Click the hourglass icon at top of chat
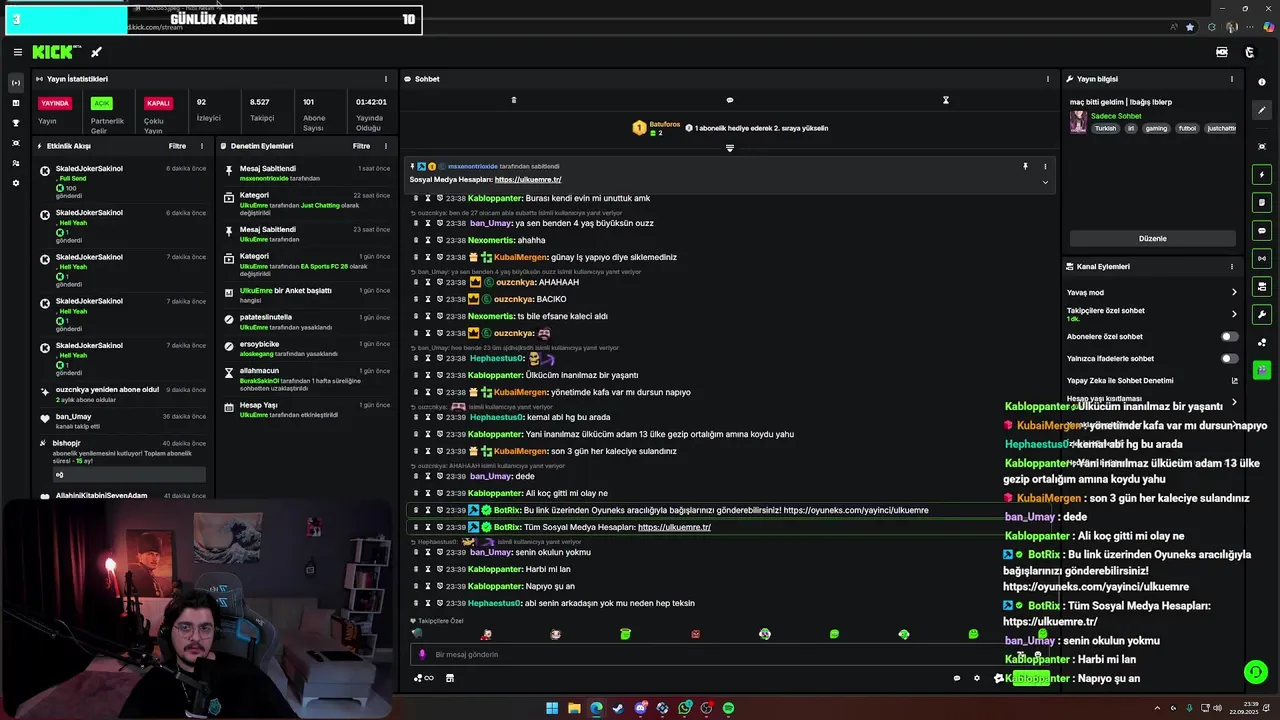Image resolution: width=1280 pixels, height=720 pixels. point(945,100)
